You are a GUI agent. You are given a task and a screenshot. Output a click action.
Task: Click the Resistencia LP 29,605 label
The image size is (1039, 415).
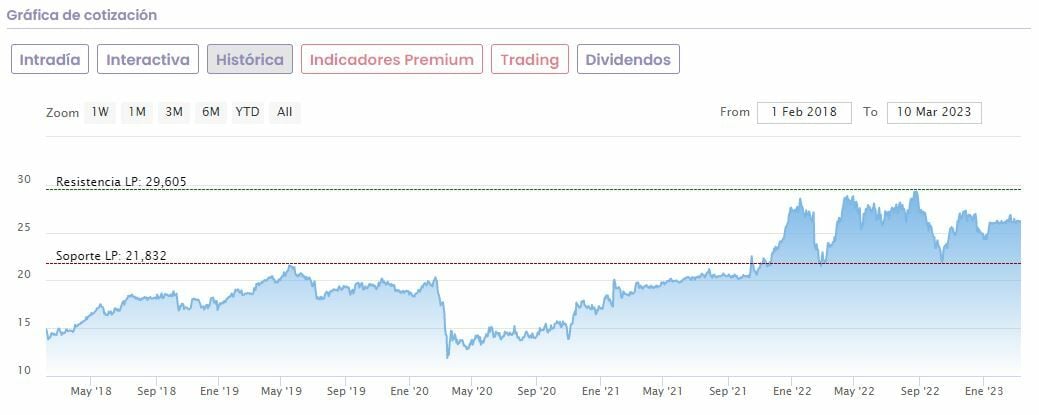pos(121,182)
